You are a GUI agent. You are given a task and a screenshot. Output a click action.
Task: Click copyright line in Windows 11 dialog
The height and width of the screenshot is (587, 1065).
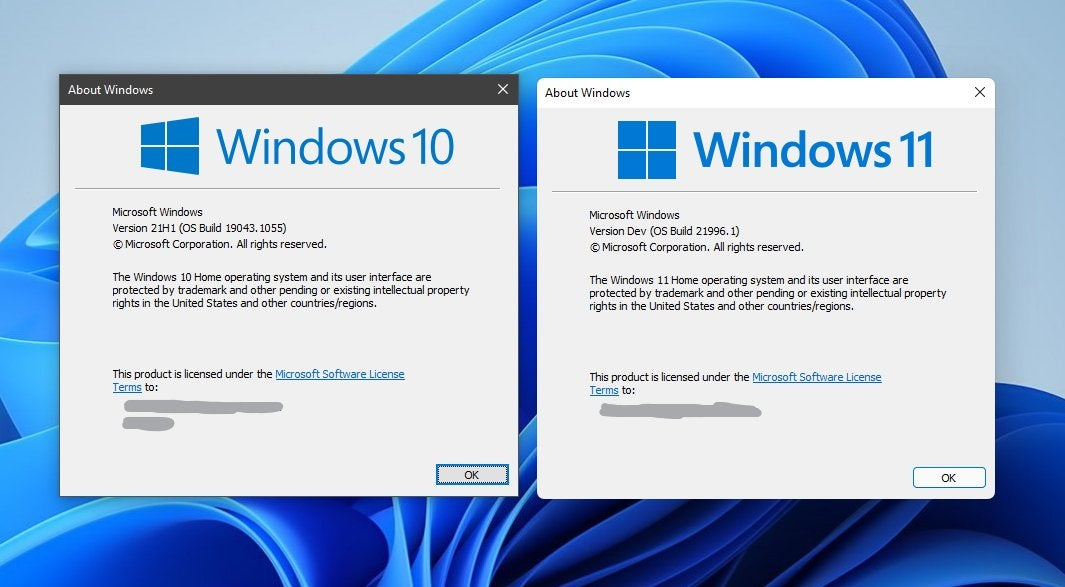pyautogui.click(x=696, y=247)
